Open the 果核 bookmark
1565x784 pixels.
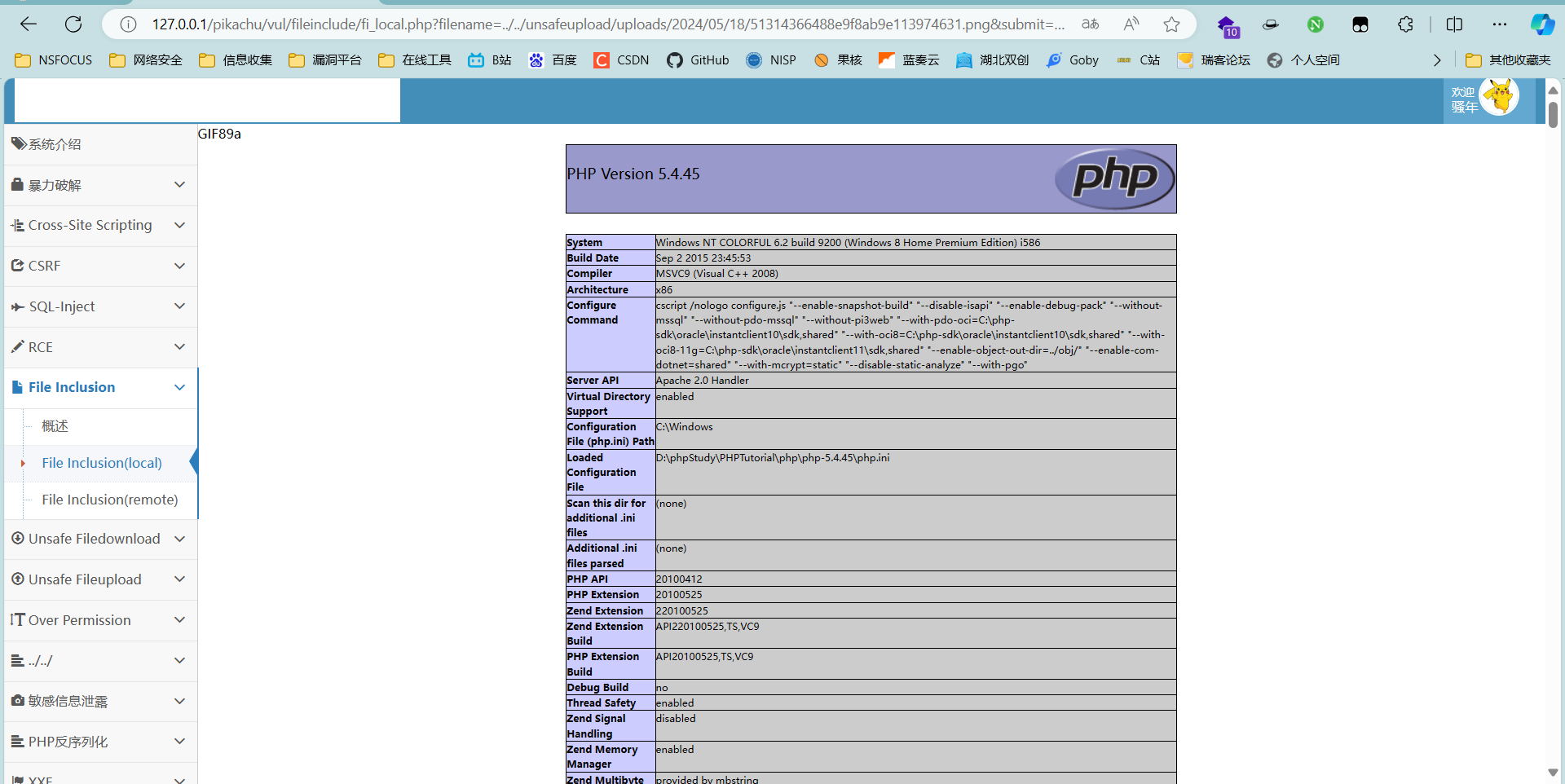tap(838, 60)
